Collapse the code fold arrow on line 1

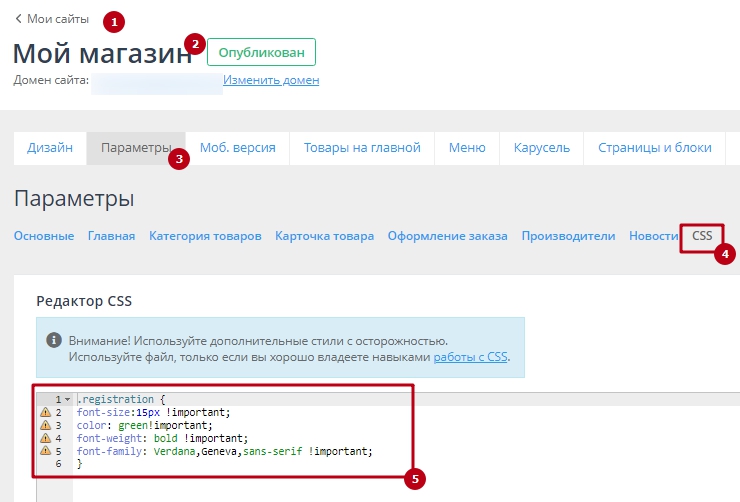click(67, 399)
